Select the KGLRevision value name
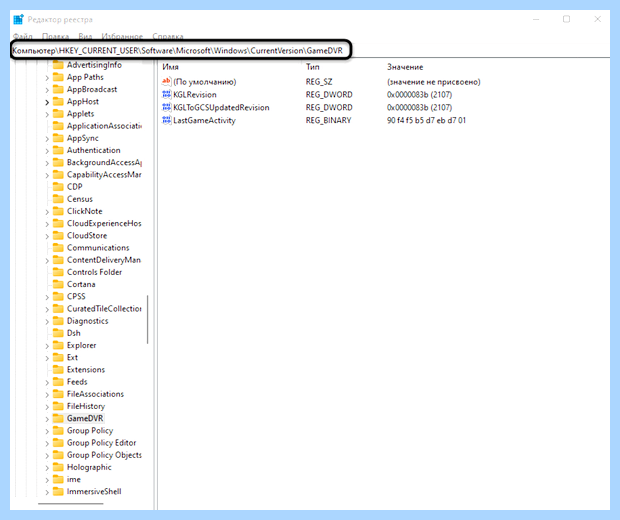 (x=195, y=95)
